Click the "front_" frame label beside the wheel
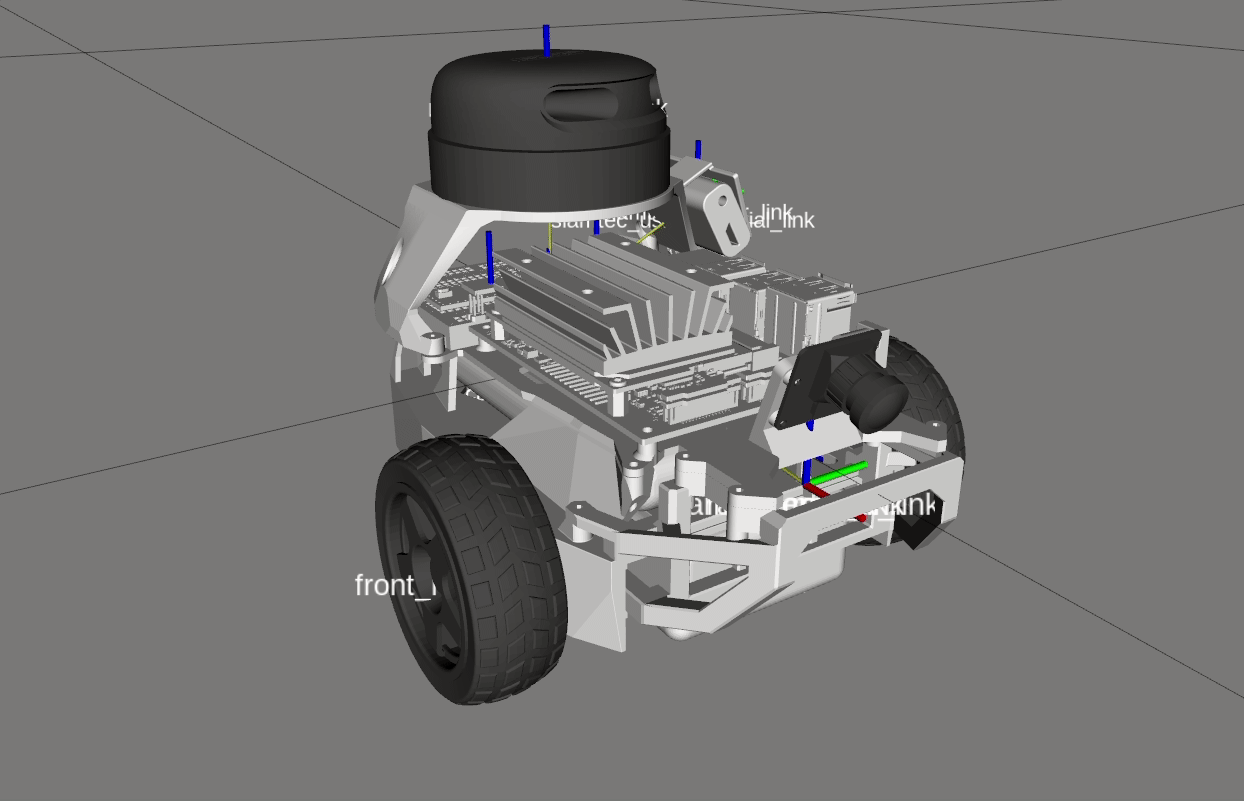 (395, 585)
